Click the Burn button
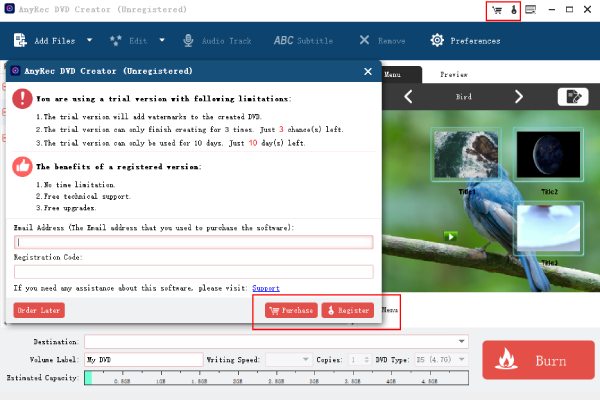This screenshot has width=600, height=400. 538,360
